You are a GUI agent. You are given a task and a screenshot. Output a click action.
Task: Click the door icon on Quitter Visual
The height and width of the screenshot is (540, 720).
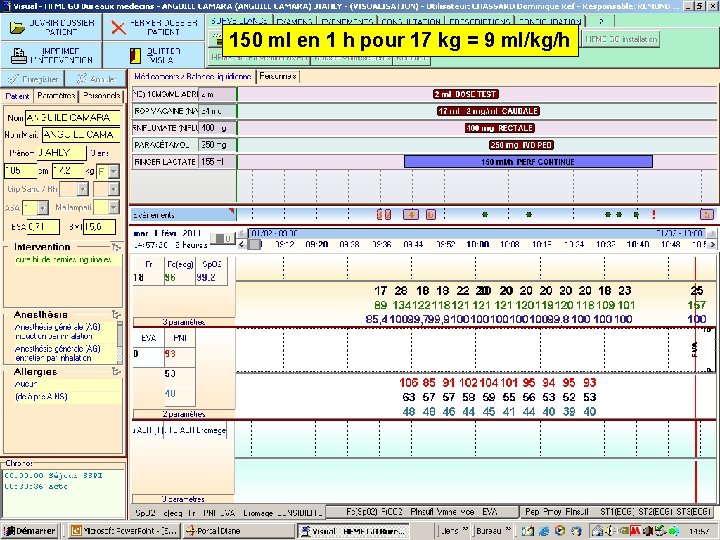(x=135, y=56)
